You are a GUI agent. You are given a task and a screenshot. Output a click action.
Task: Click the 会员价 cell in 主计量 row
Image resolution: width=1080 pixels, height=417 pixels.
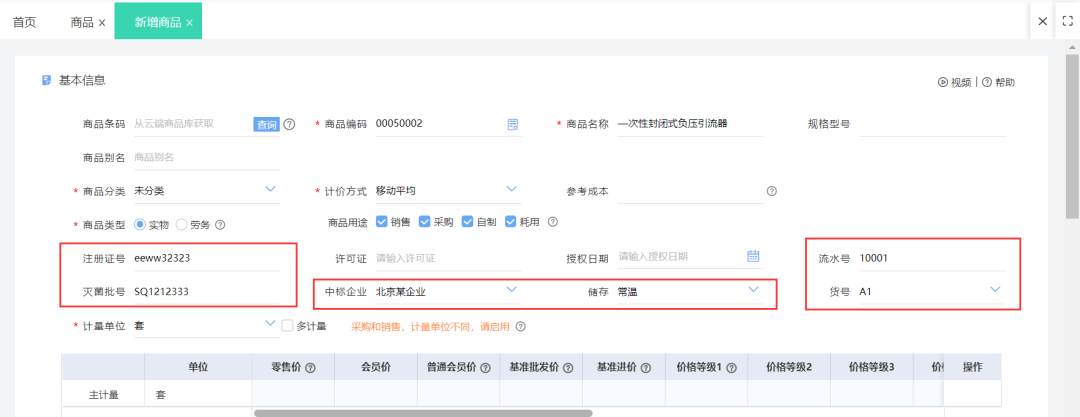point(375,395)
